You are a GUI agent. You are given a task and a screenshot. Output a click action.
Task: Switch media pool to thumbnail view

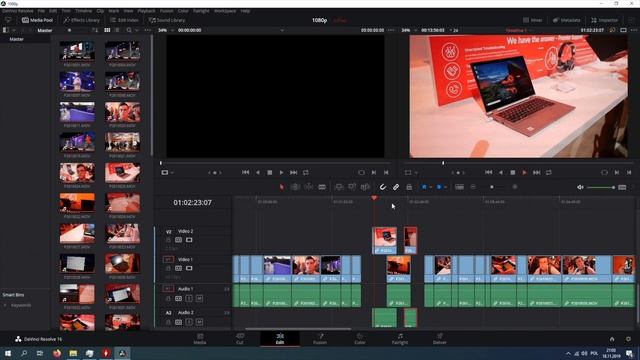pyautogui.click(x=107, y=30)
